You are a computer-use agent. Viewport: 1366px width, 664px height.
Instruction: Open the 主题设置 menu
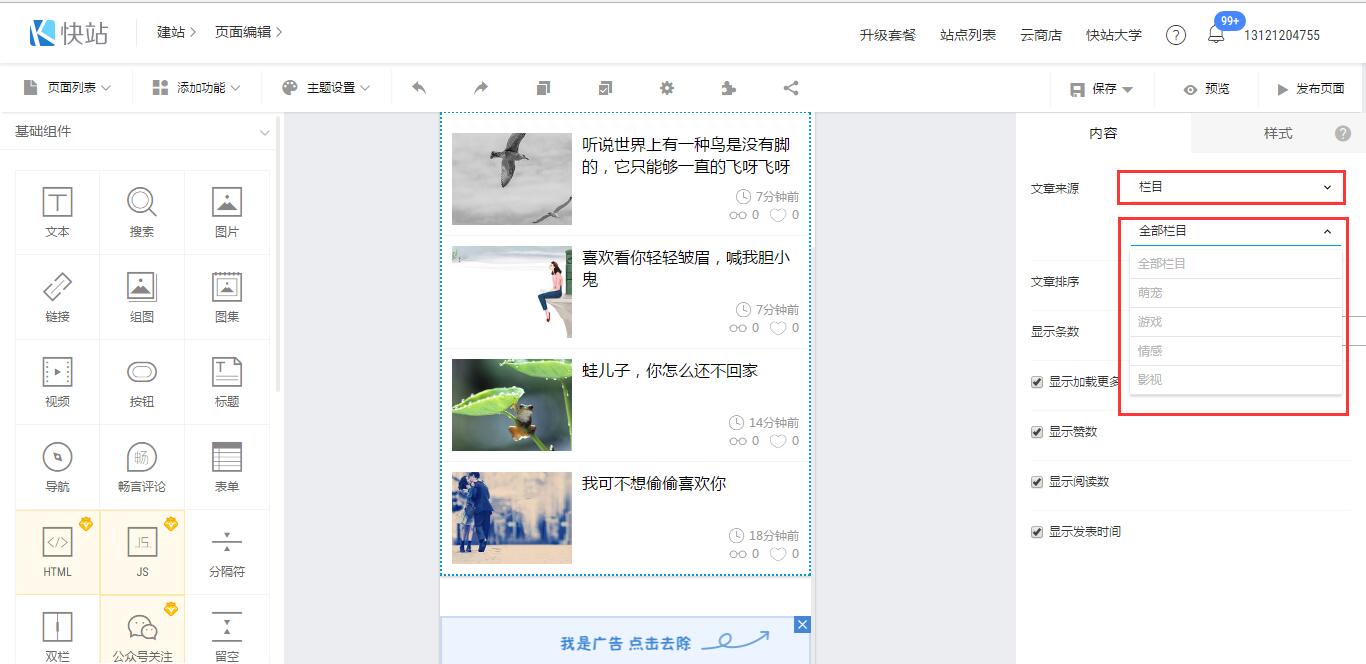click(327, 88)
